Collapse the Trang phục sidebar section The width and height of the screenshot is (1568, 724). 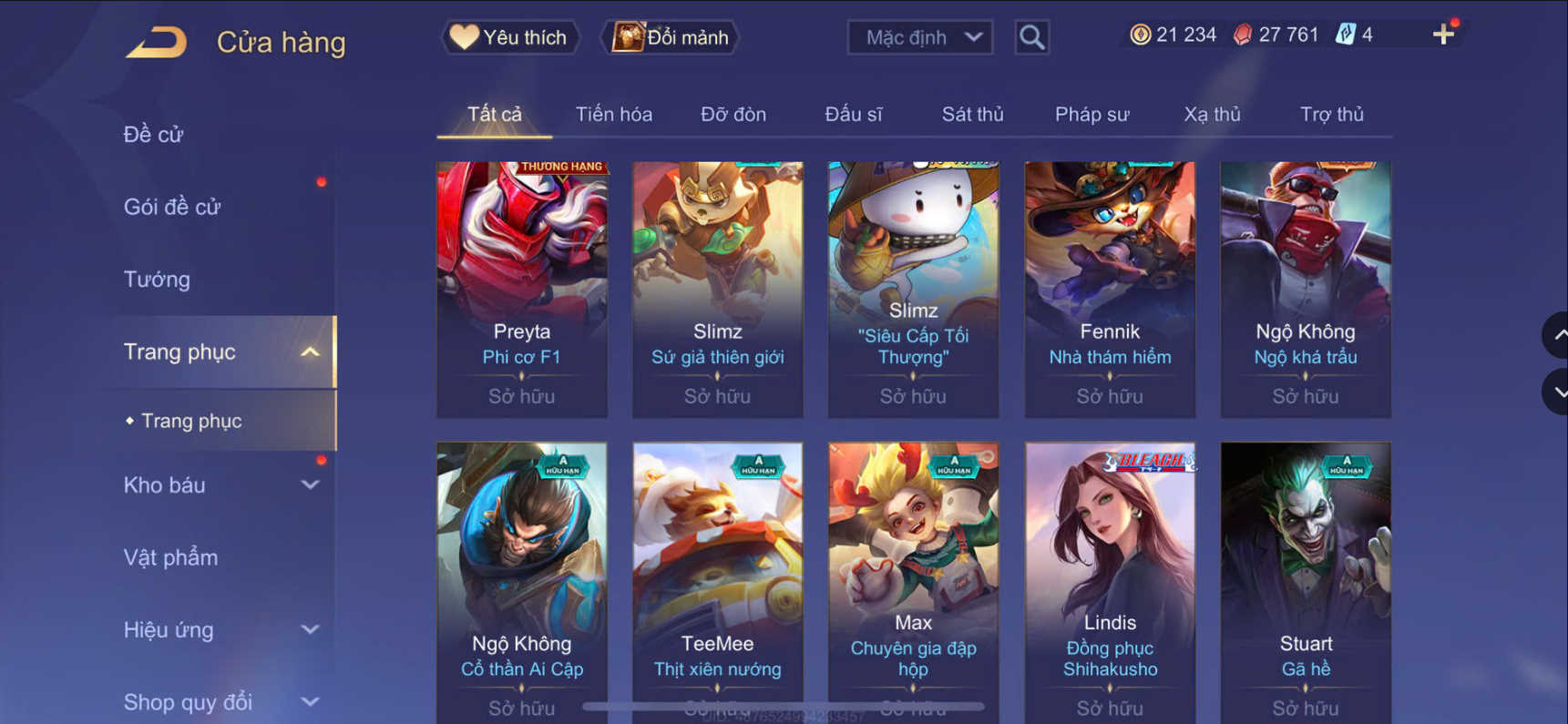pyautogui.click(x=310, y=352)
